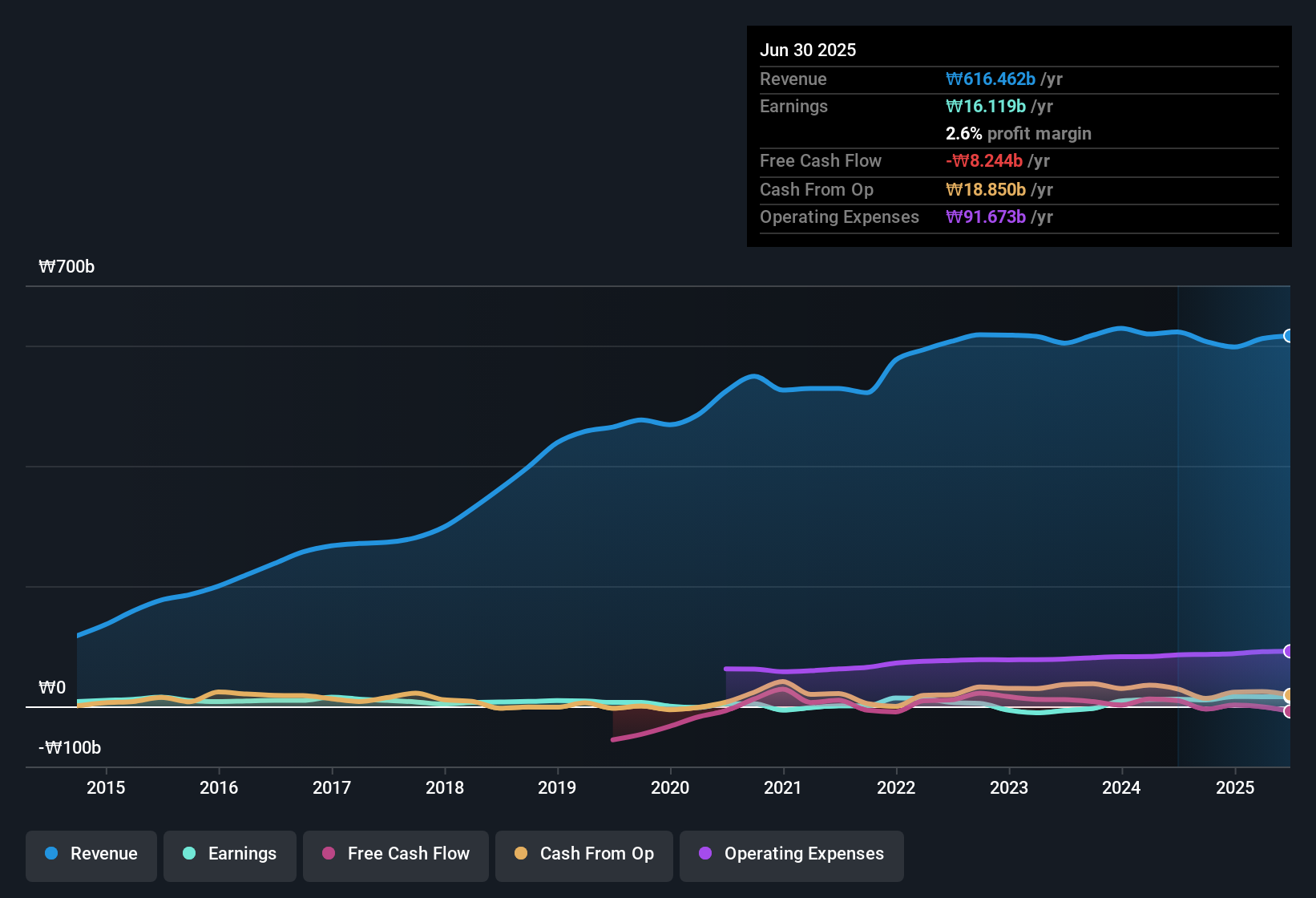Viewport: 1316px width, 898px height.
Task: Toggle the Earnings series off
Action: 229,854
